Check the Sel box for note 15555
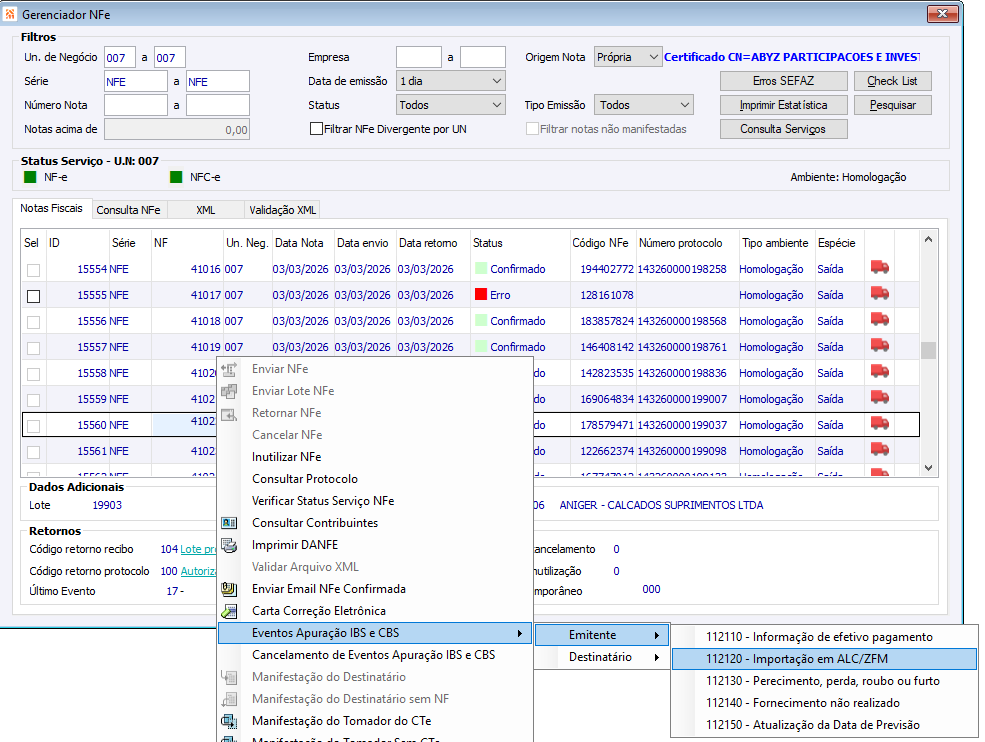Screen dimensions: 985x742 click(34, 296)
